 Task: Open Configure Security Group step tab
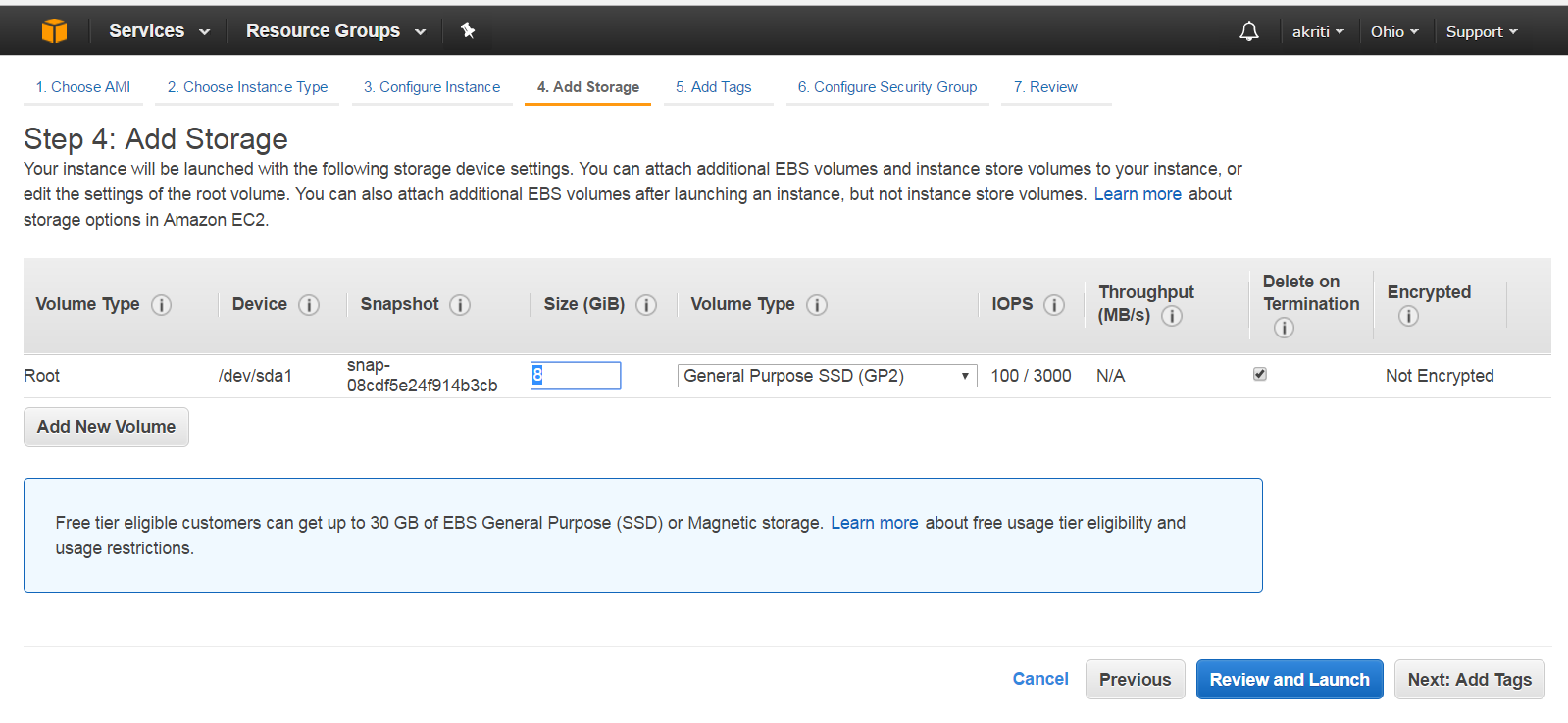(887, 87)
